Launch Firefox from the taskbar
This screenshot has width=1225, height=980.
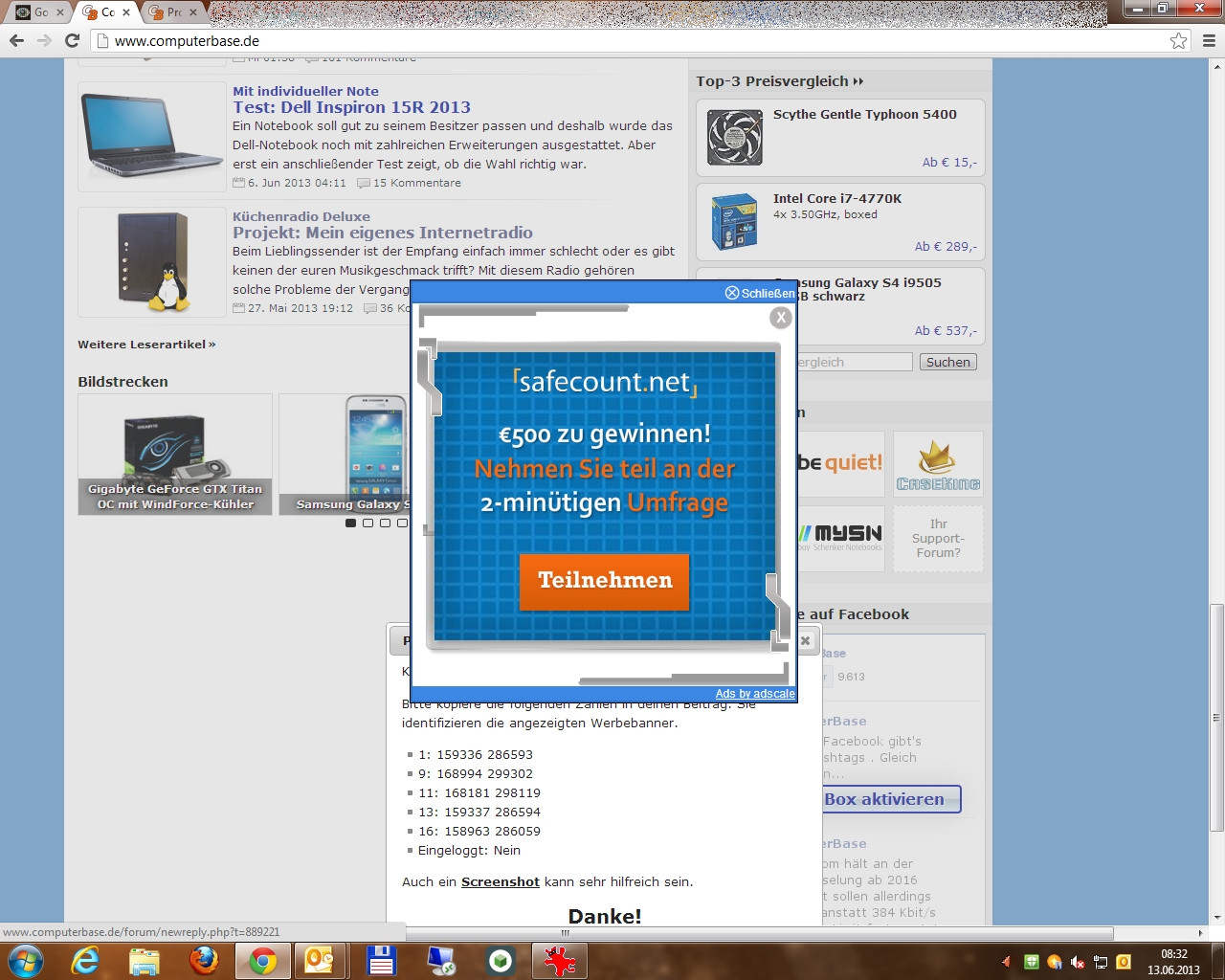click(204, 961)
